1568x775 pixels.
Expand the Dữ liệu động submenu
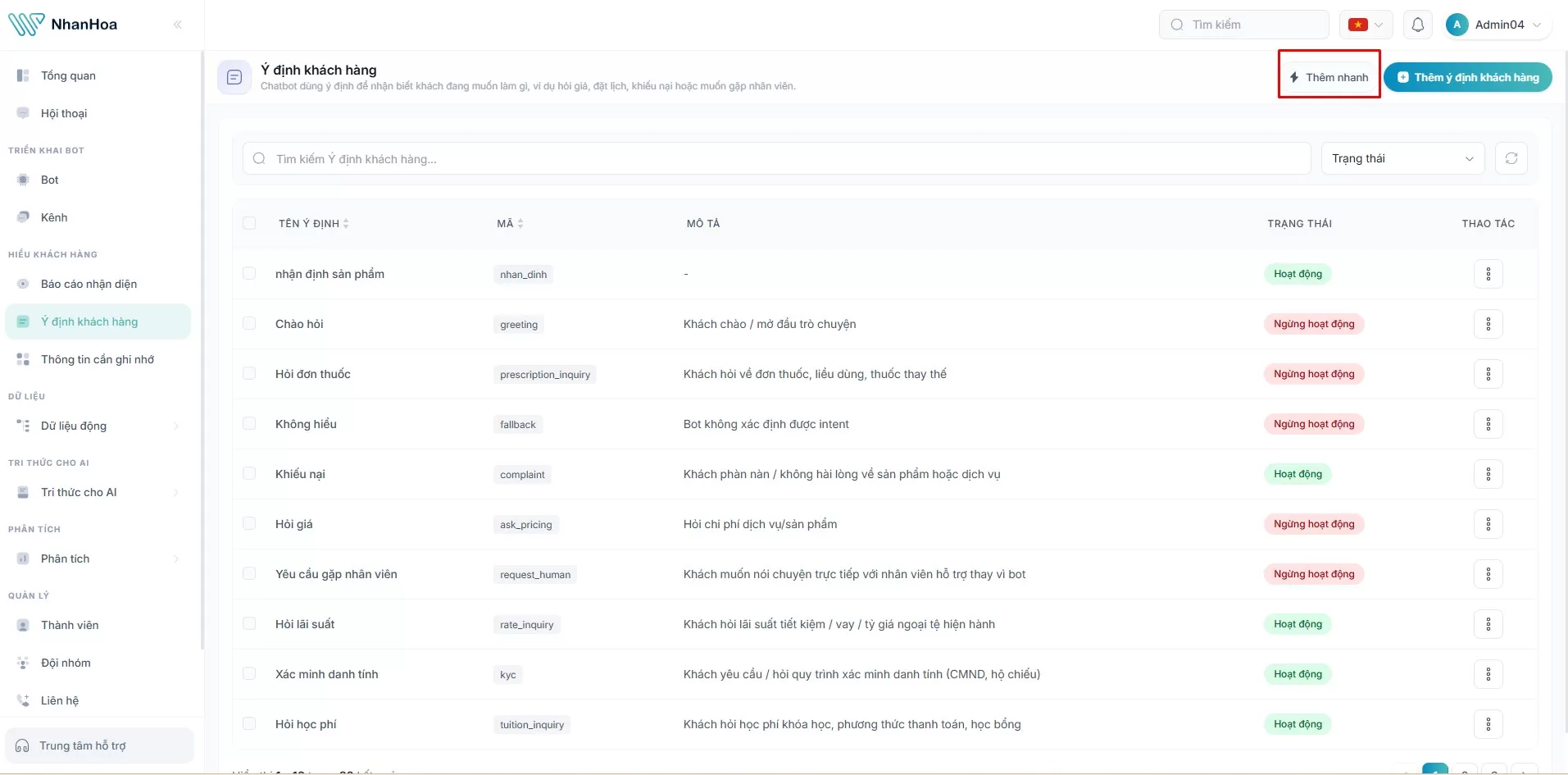98,426
